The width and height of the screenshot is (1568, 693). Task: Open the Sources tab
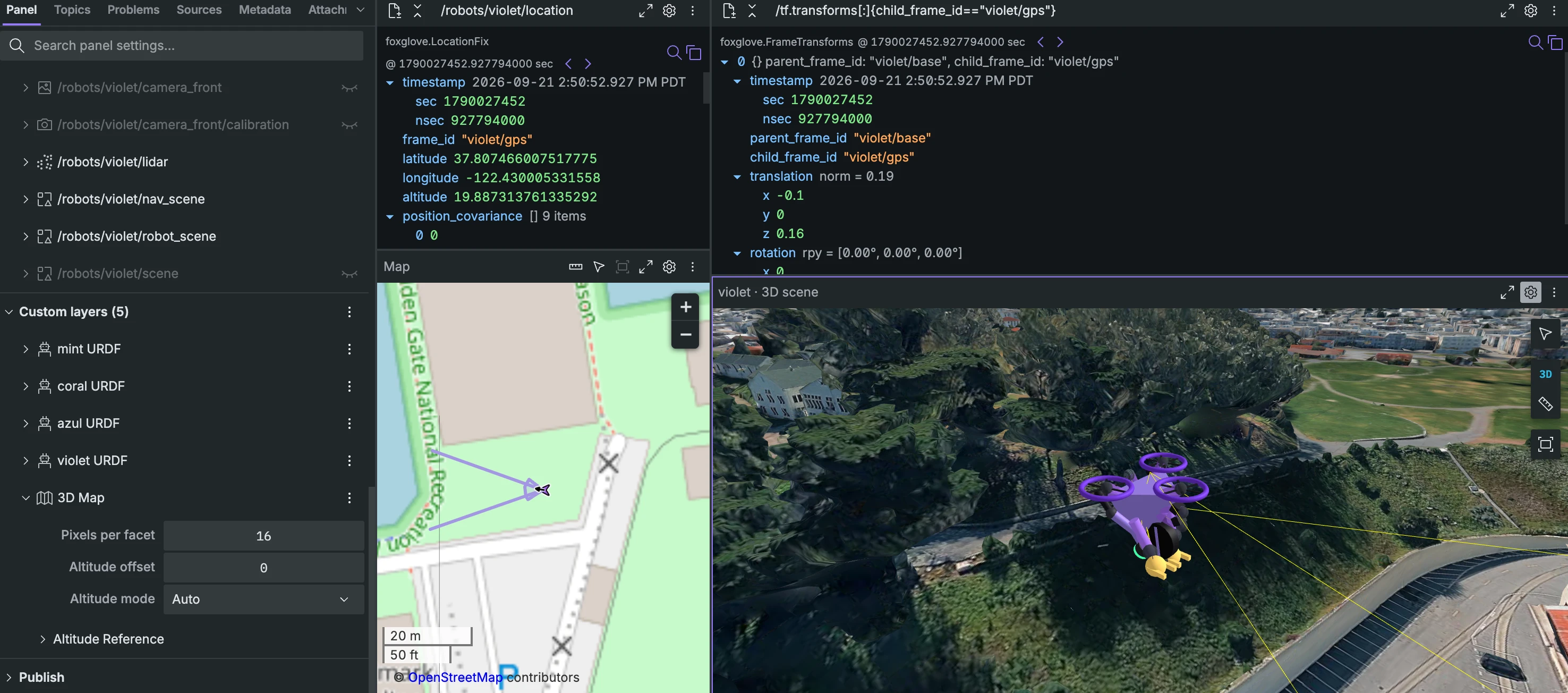coord(199,10)
